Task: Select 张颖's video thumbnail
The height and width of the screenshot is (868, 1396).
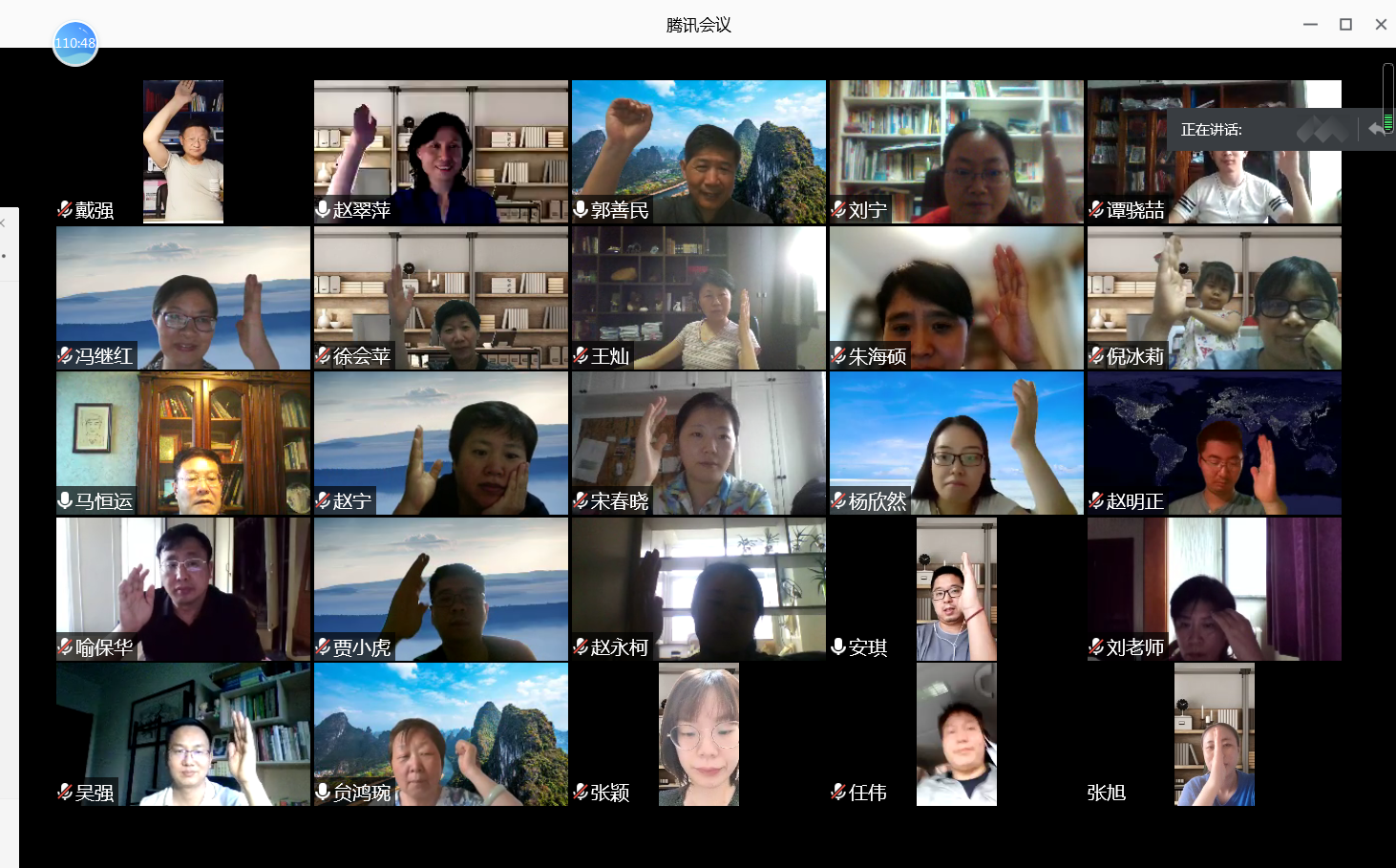Action: [698, 733]
